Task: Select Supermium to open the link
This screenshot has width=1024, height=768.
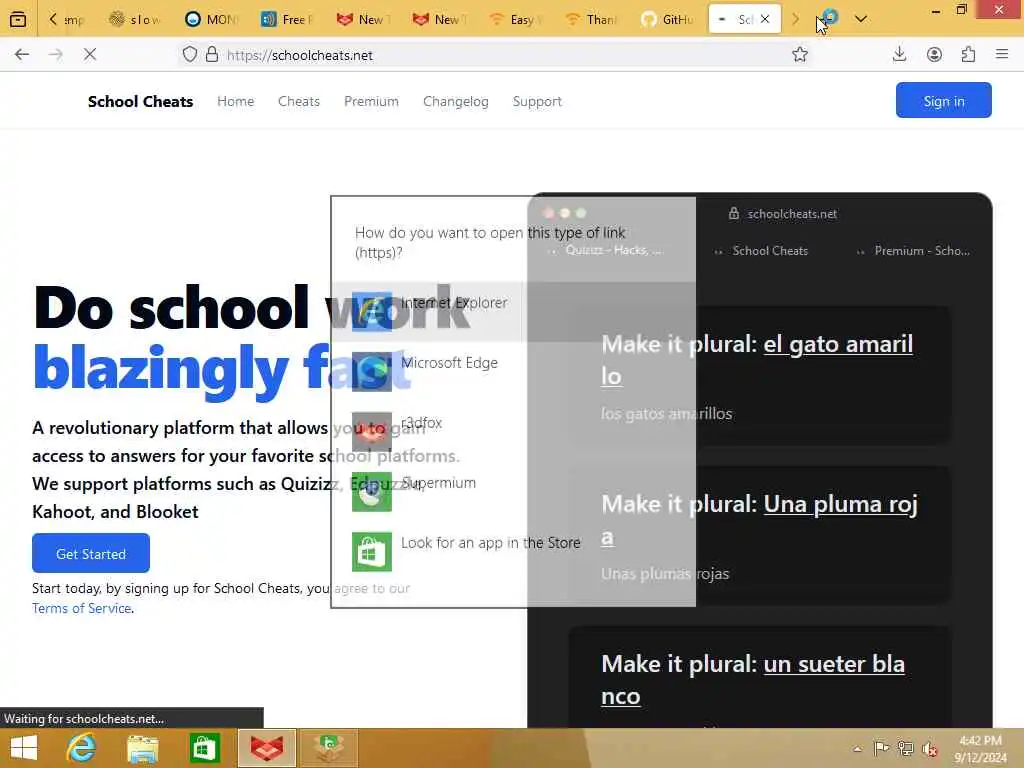Action: tap(513, 492)
